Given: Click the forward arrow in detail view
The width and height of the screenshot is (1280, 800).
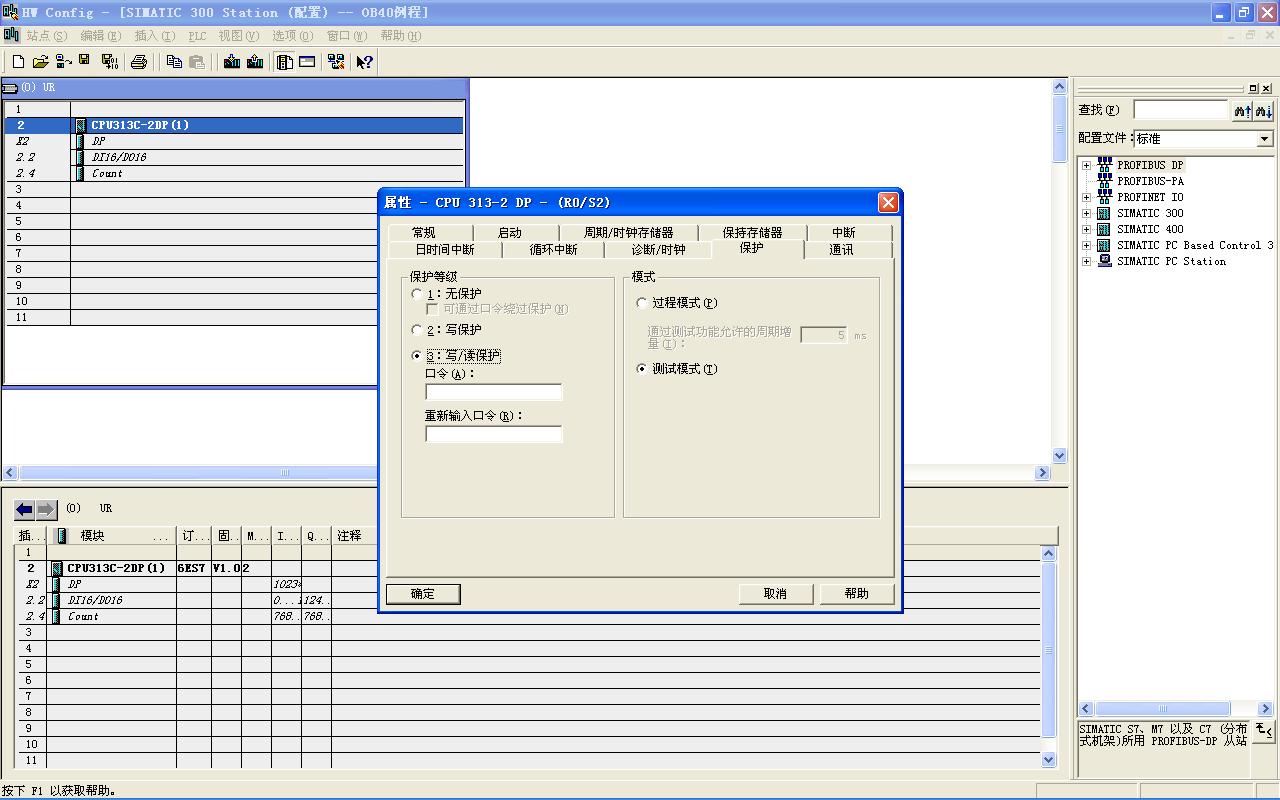Looking at the screenshot, I should 46,509.
